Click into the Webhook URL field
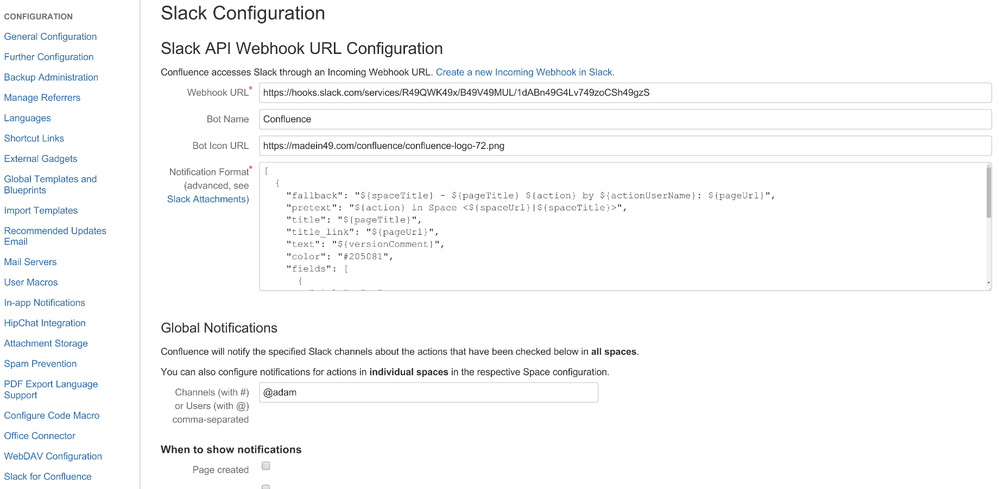Image resolution: width=999 pixels, height=489 pixels. [x=625, y=92]
